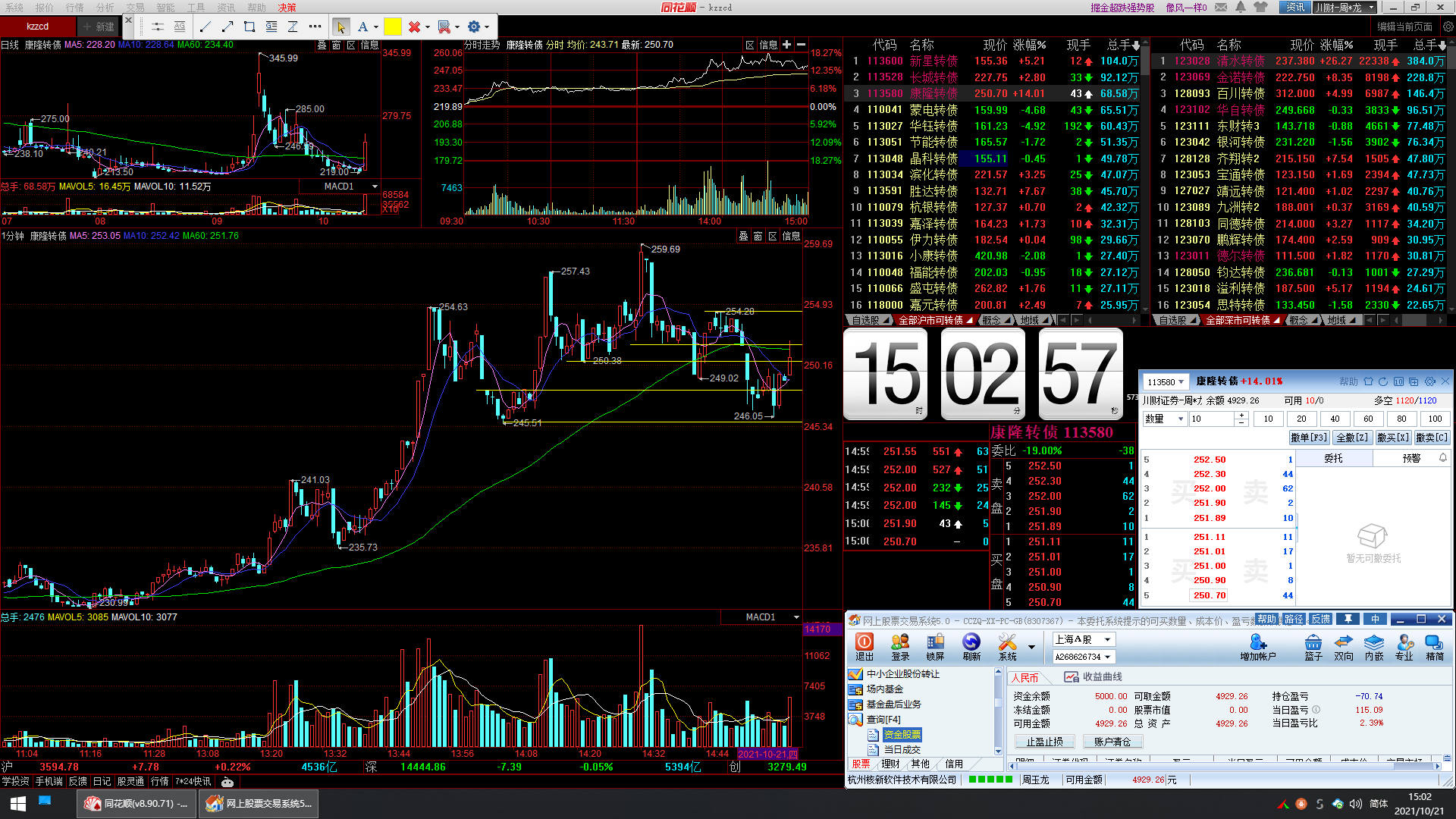Switch to kzzcd page tab

(38, 27)
